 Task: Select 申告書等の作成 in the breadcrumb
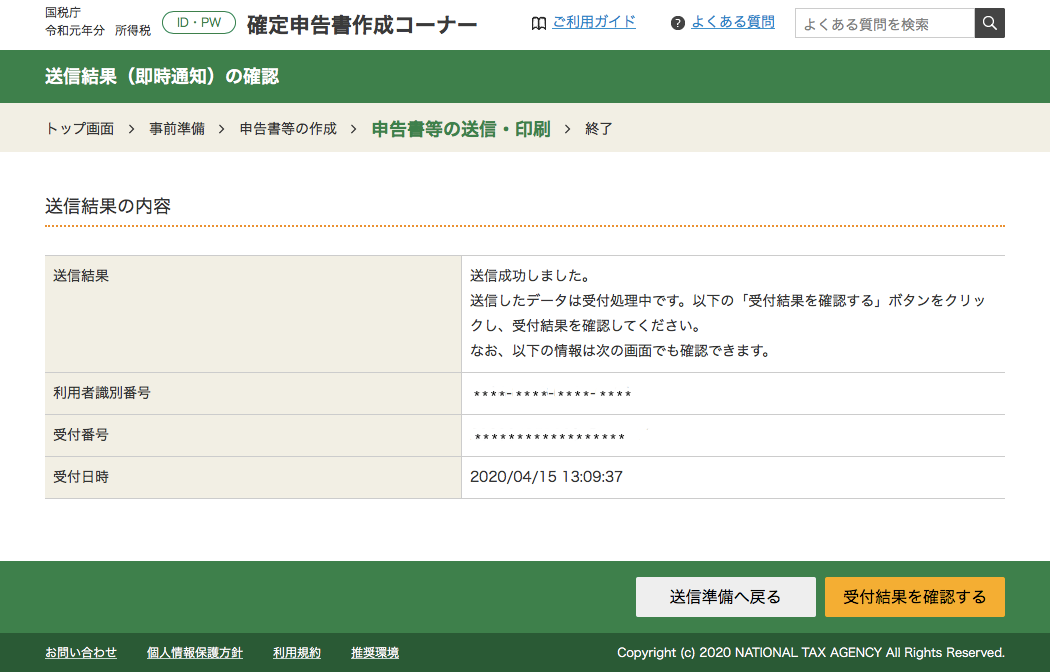287,128
